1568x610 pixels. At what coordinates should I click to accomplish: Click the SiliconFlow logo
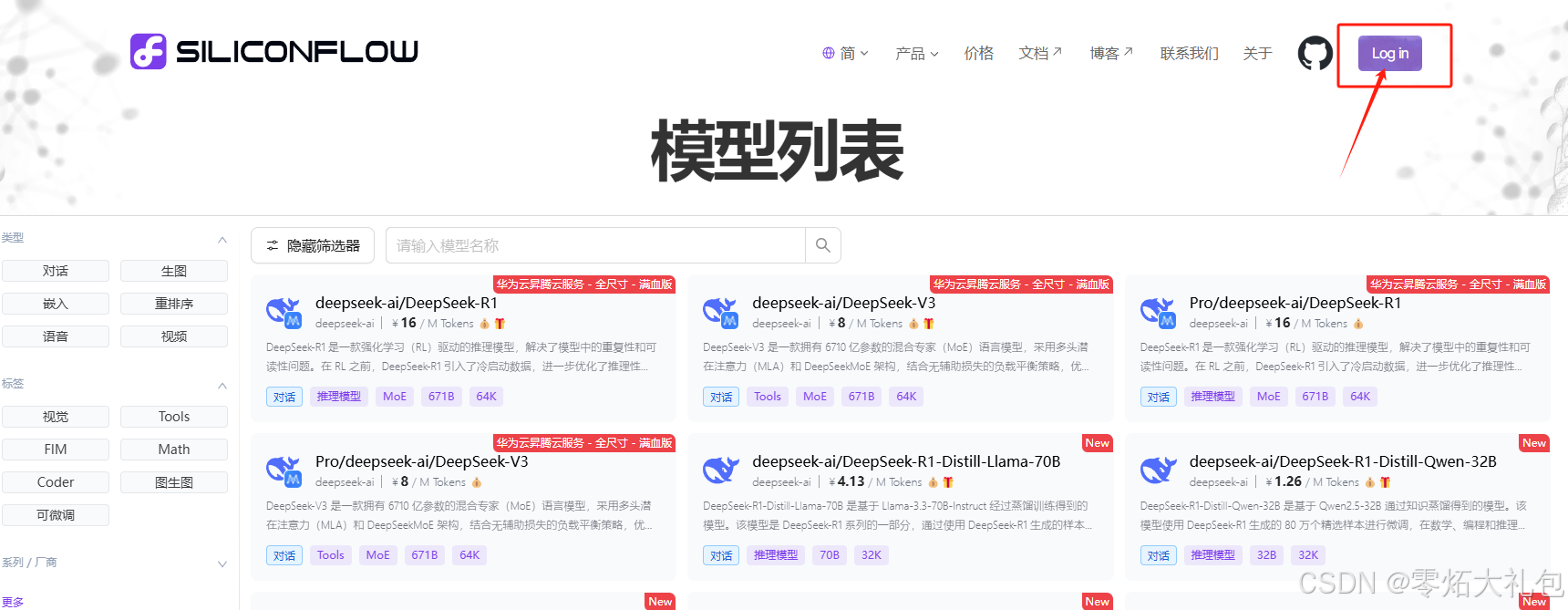[274, 52]
